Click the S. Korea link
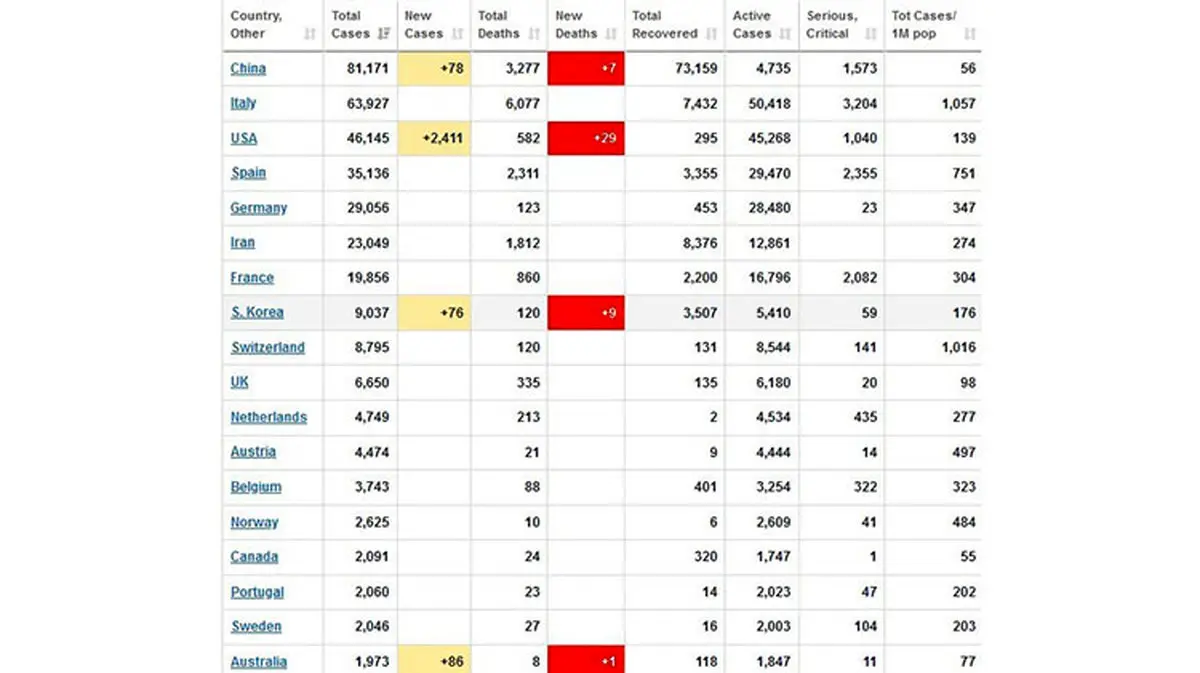Image resolution: width=1200 pixels, height=673 pixels. point(257,312)
